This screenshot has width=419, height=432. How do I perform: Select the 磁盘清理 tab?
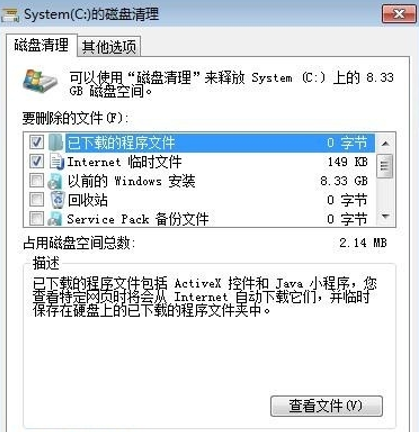(x=42, y=45)
